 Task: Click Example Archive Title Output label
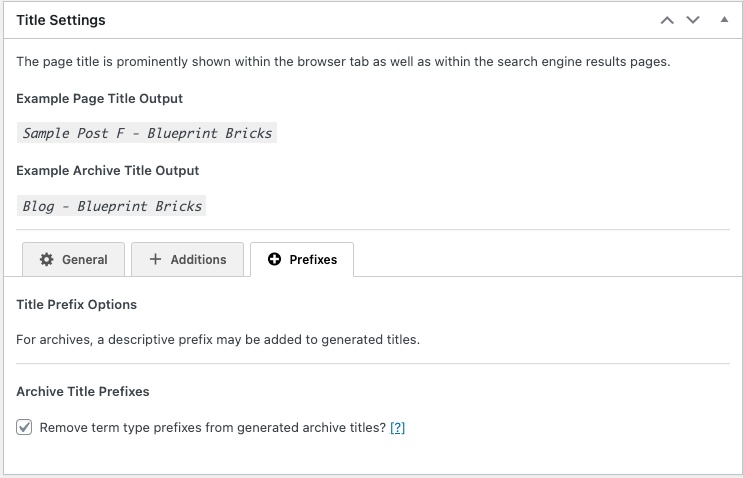(x=108, y=171)
